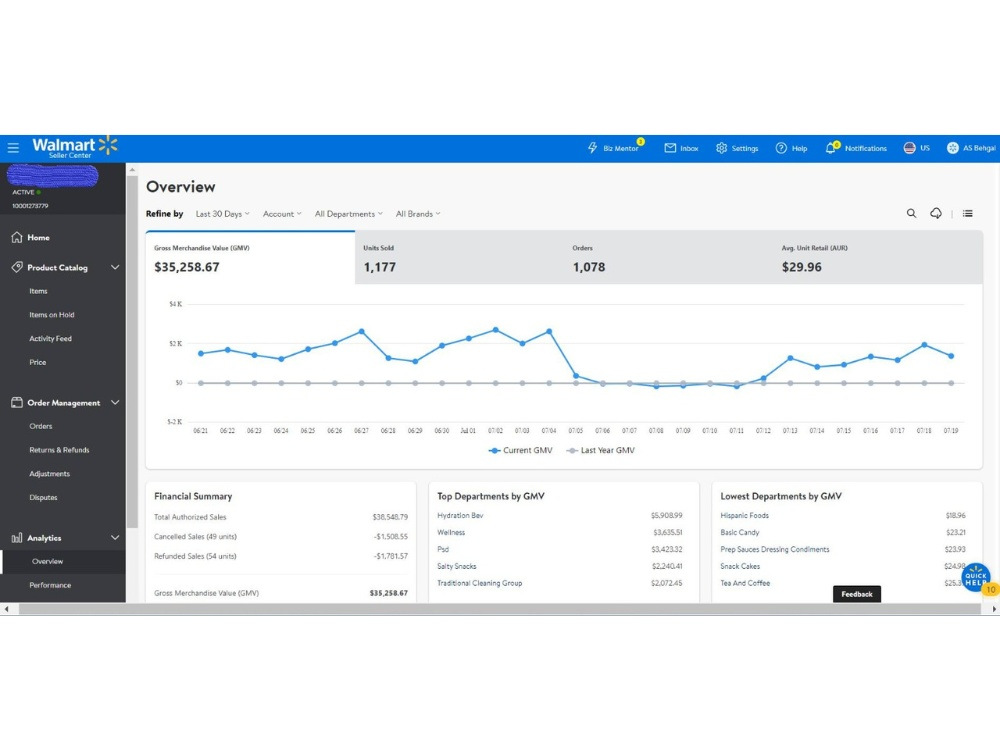Select Overview under Analytics

(x=48, y=561)
